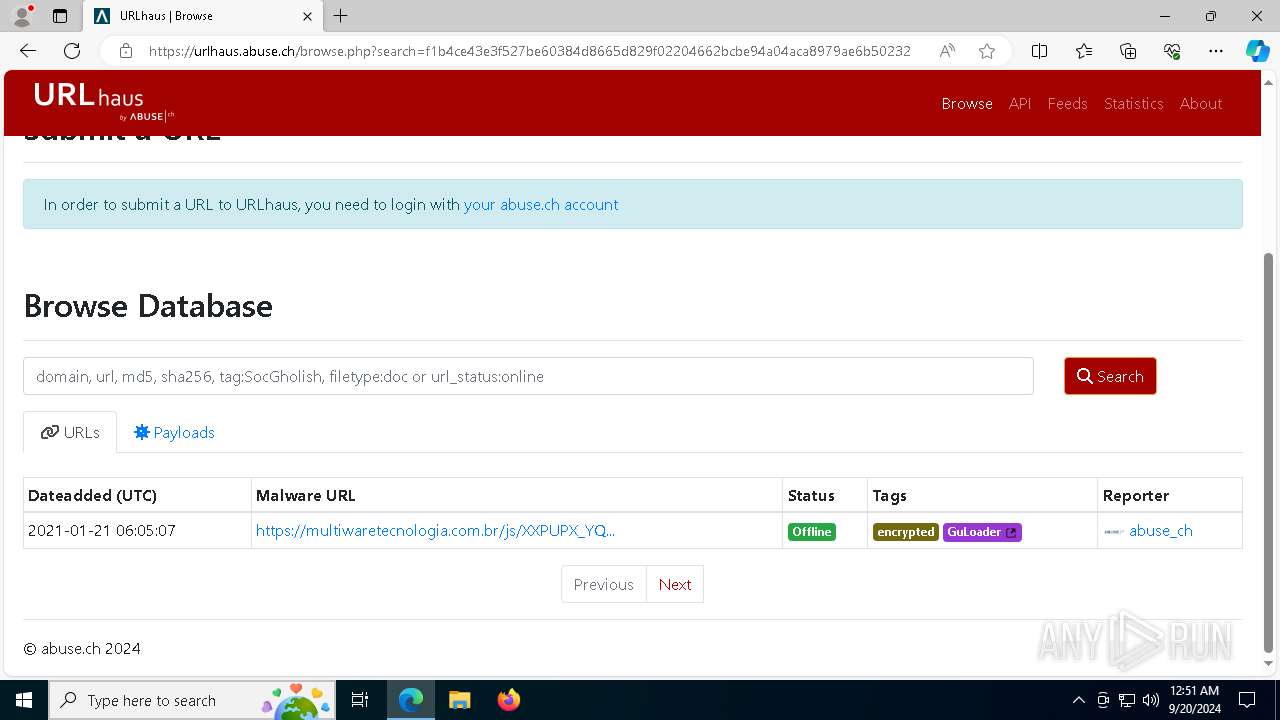Click Browse Database heading
Viewport: 1280px width, 720px height.
coord(148,306)
